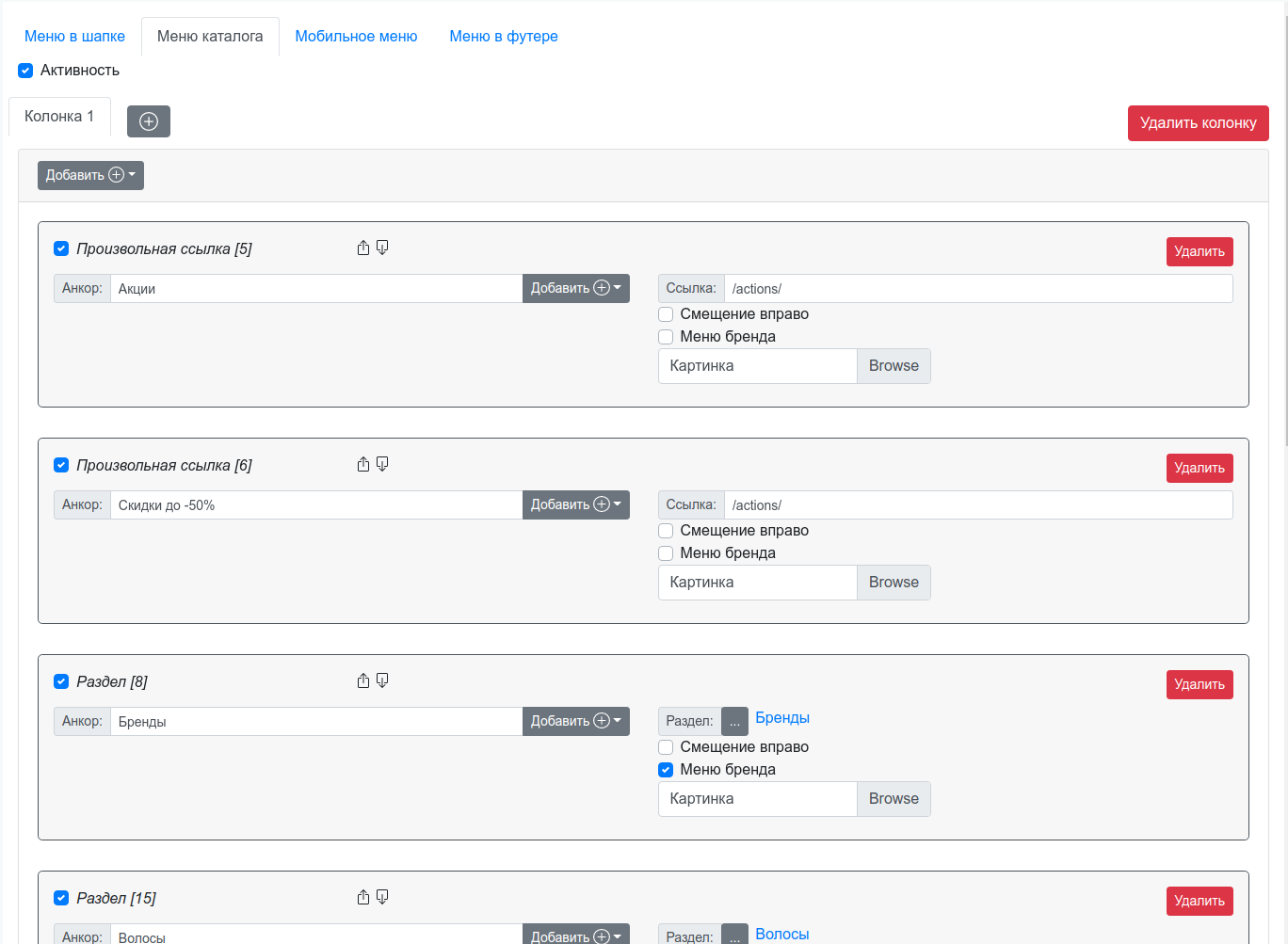This screenshot has height=944, width=1288.
Task: Uncheck Меню бренда for Бренды section
Action: (x=666, y=770)
